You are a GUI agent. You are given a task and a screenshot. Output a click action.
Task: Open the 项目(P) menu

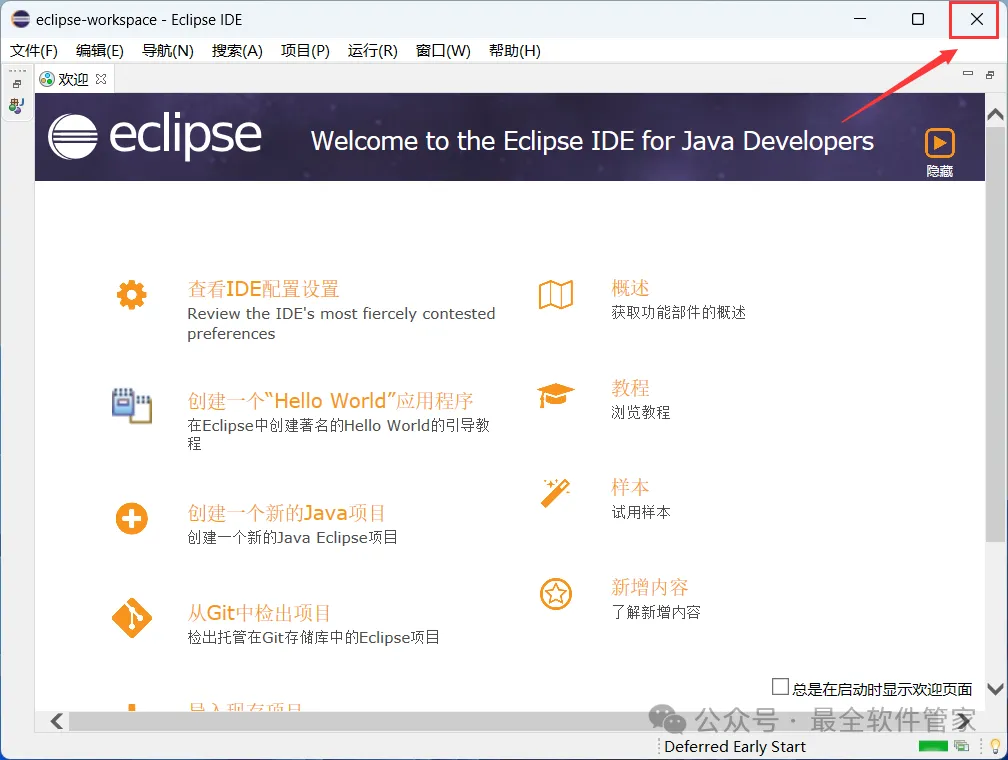click(305, 50)
